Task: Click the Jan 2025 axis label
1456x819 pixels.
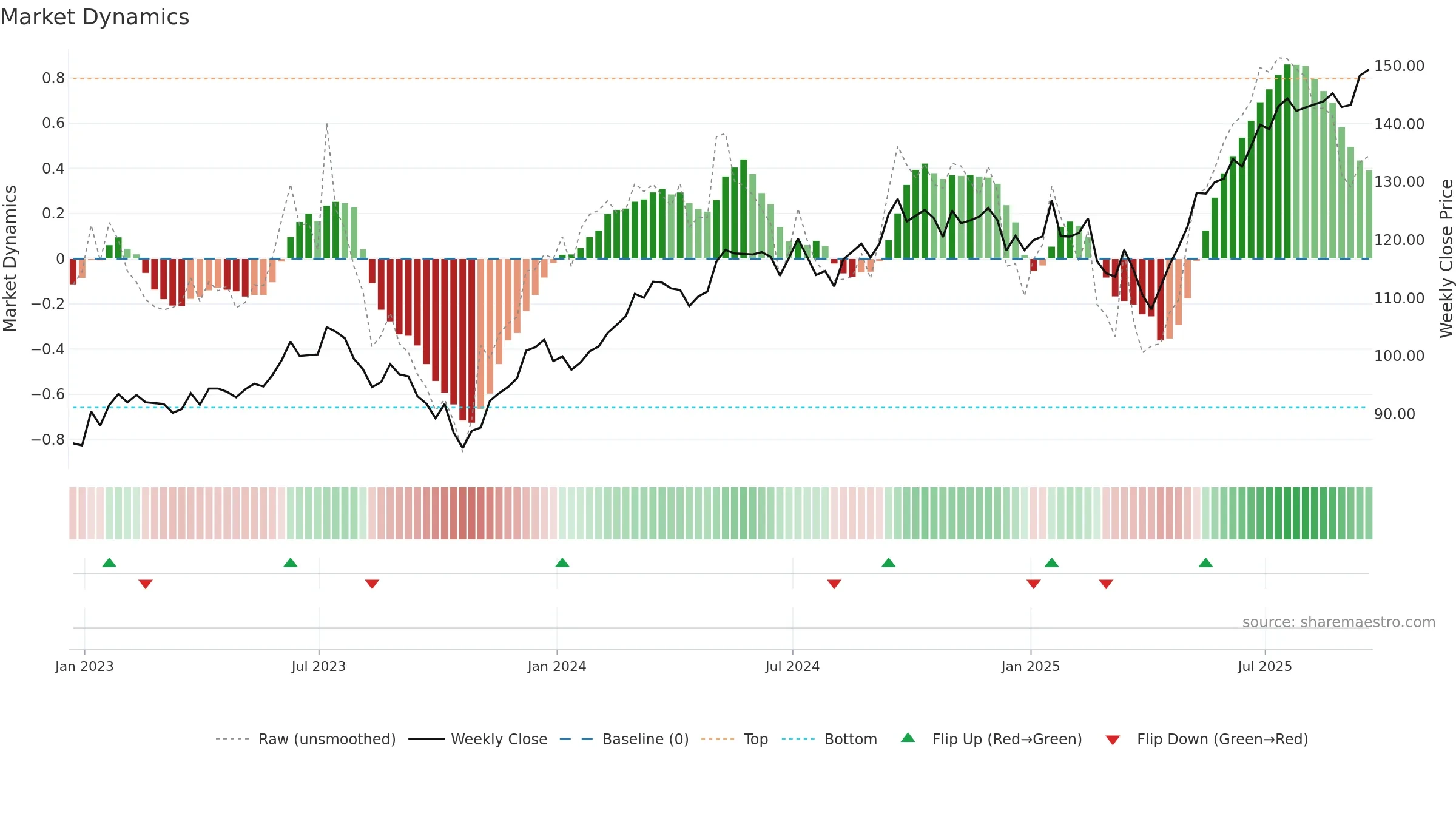Action: click(x=1031, y=666)
